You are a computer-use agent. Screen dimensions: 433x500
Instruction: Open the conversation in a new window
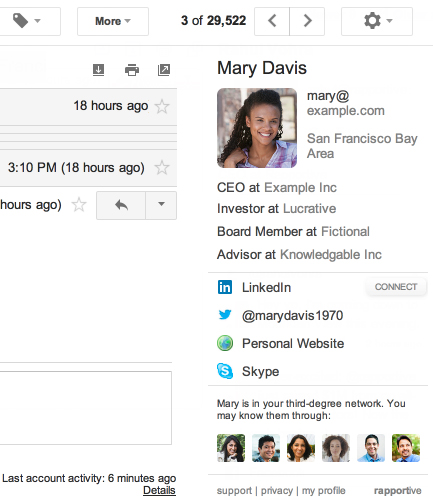click(164, 70)
